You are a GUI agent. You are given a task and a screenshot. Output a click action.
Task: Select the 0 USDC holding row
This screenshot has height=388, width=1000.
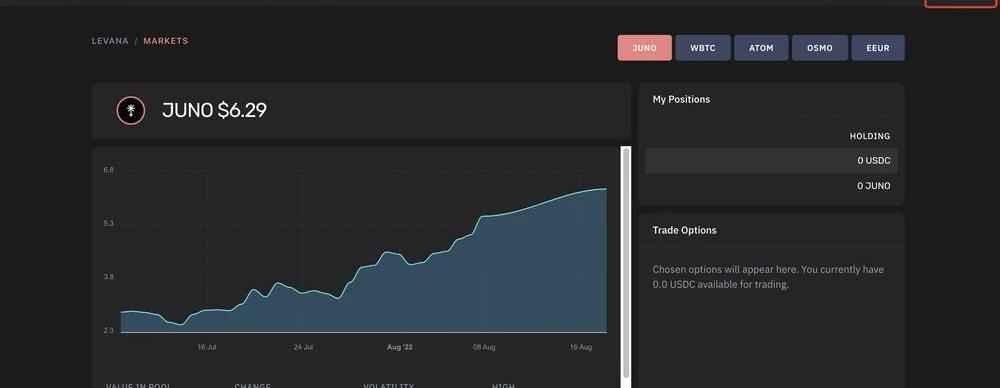click(771, 161)
